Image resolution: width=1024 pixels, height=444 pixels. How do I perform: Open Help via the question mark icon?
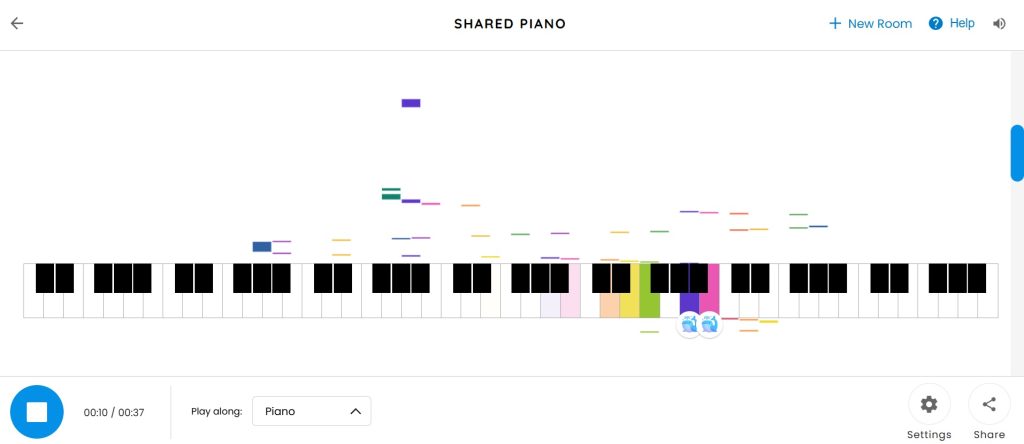[936, 24]
